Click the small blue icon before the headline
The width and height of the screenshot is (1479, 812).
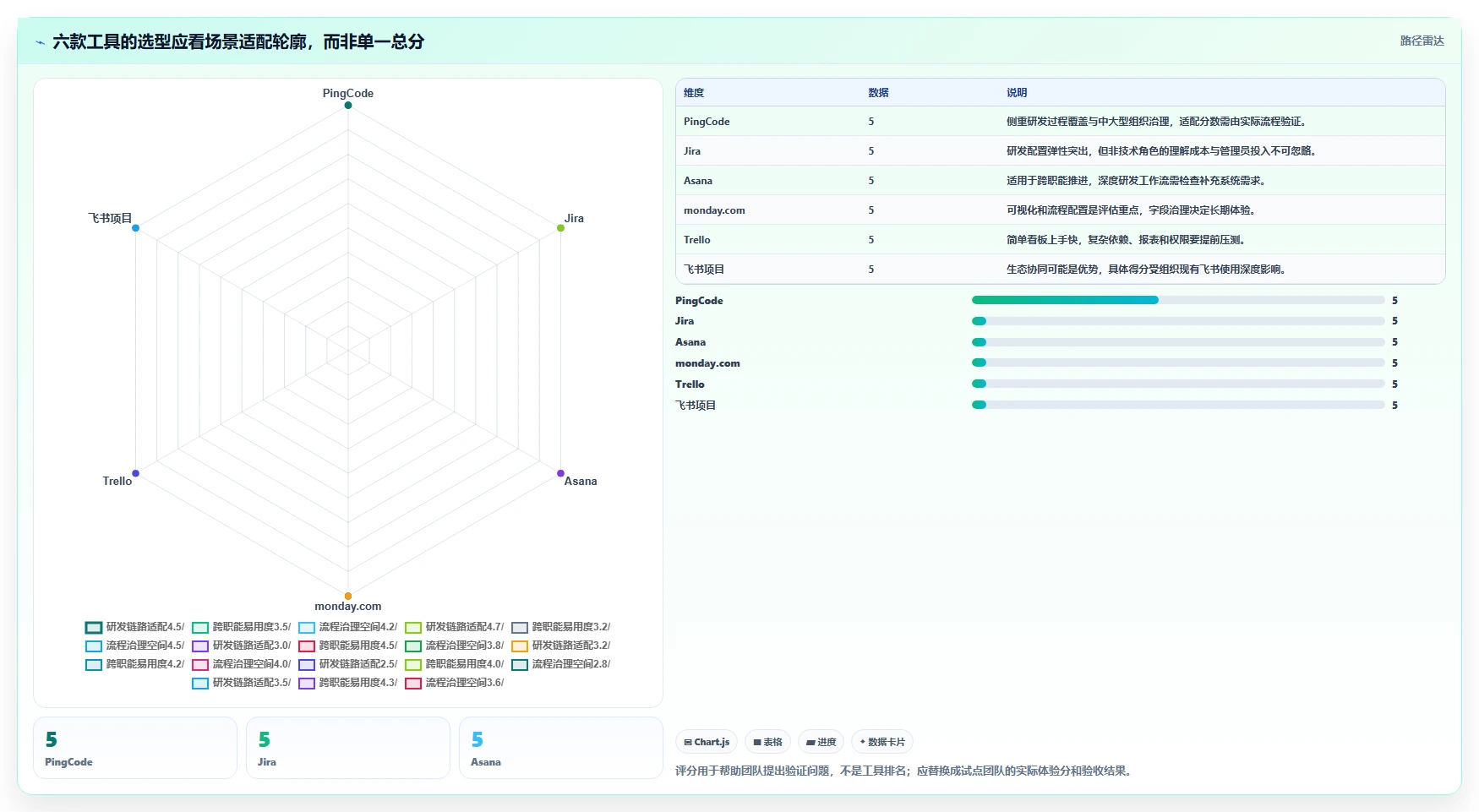tap(40, 42)
